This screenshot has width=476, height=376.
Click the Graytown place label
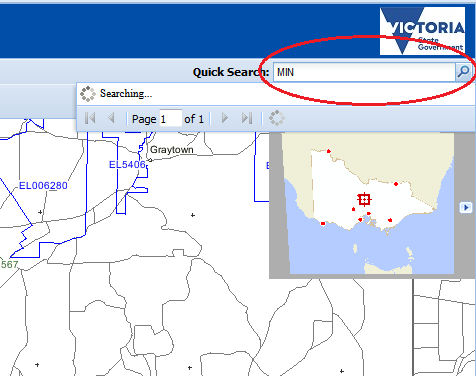click(172, 150)
